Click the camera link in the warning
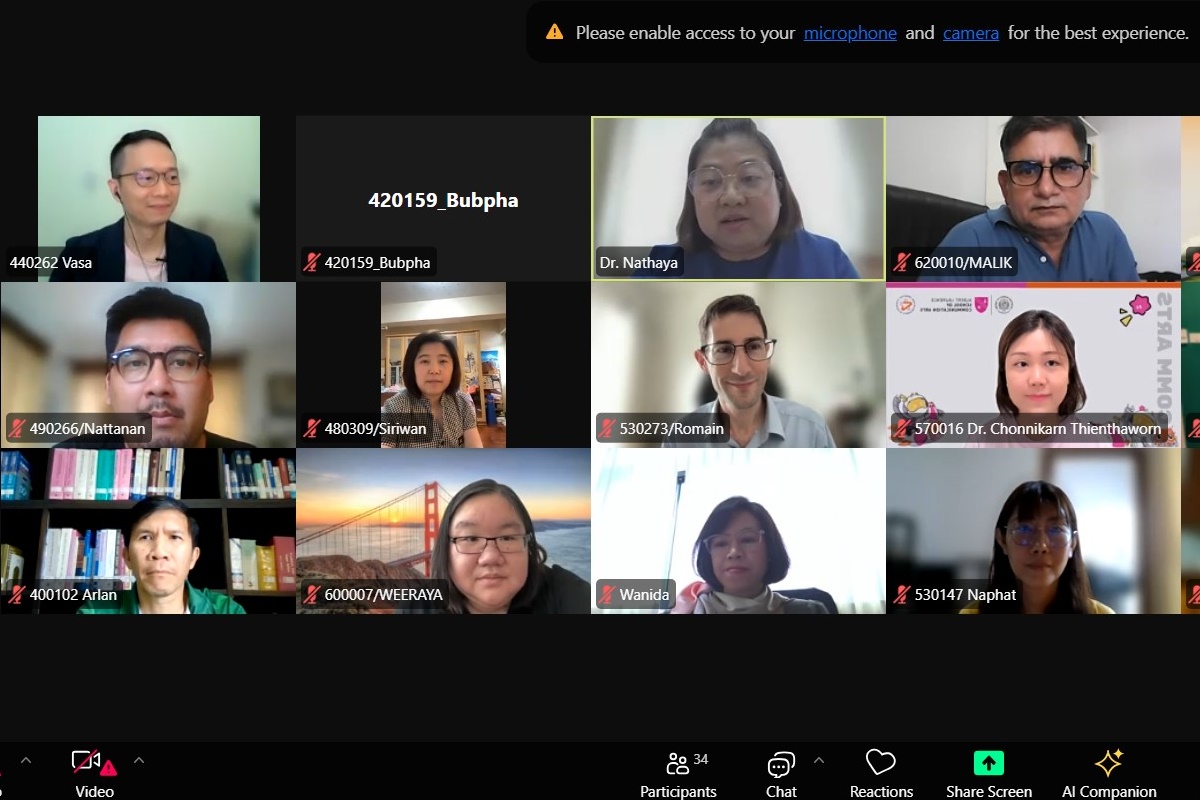 (970, 33)
